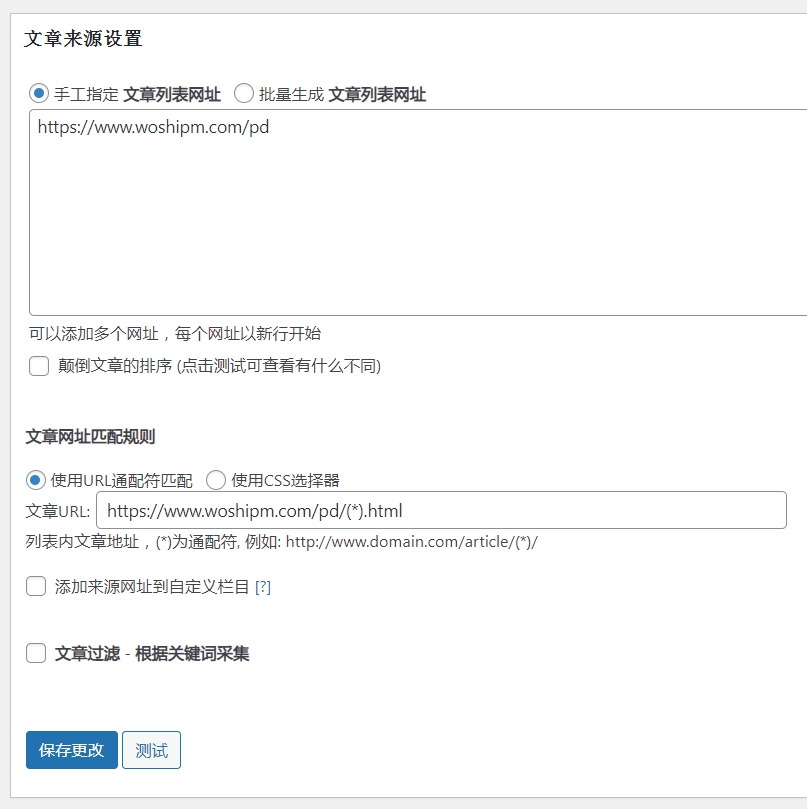Click the 可以添加多个网址 hint text
The width and height of the screenshot is (807, 809).
(x=175, y=334)
